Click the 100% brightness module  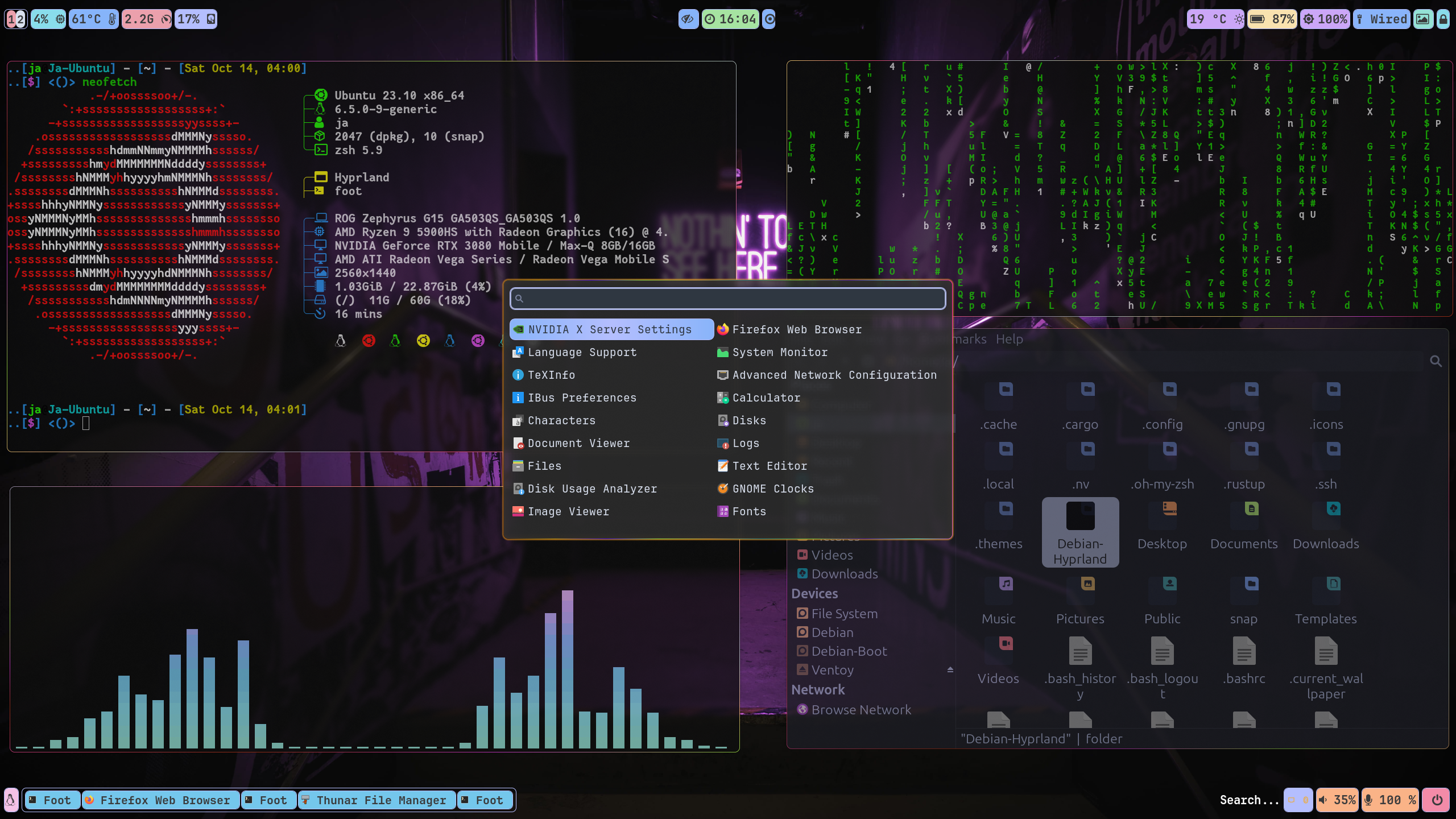tap(1325, 19)
